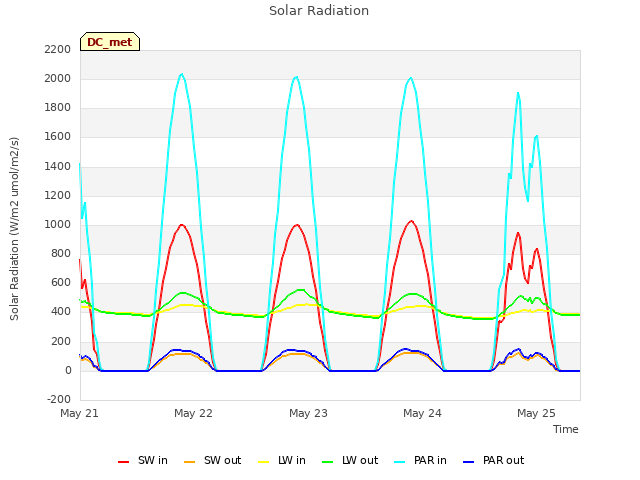
Task: Click the Solar Radiation chart title
Action: coord(319,11)
